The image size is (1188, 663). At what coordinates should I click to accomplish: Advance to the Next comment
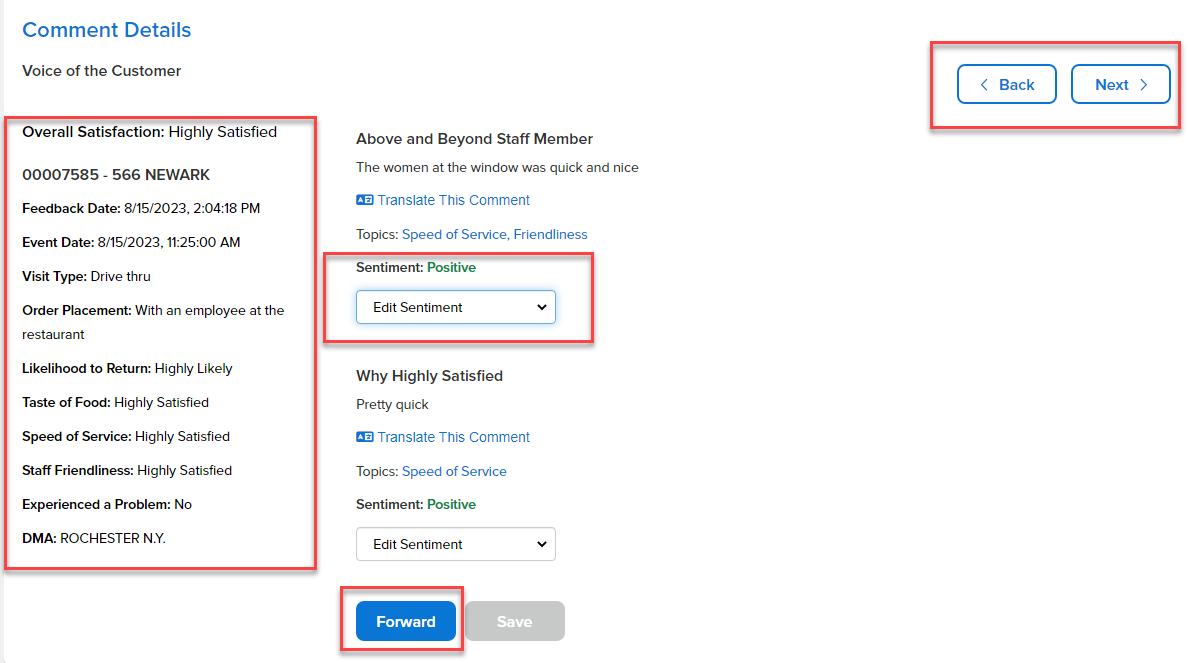[x=1120, y=85]
